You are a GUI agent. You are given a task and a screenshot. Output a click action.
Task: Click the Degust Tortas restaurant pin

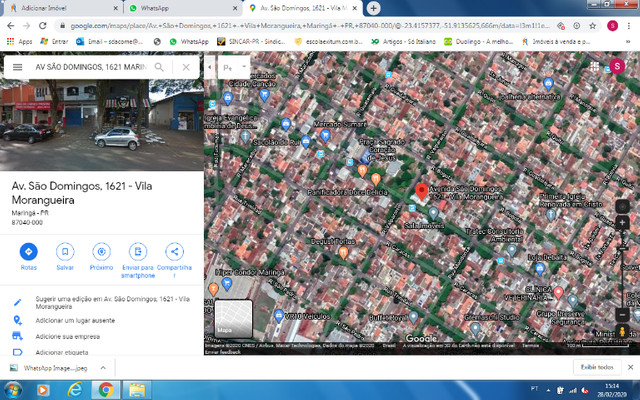(x=343, y=253)
